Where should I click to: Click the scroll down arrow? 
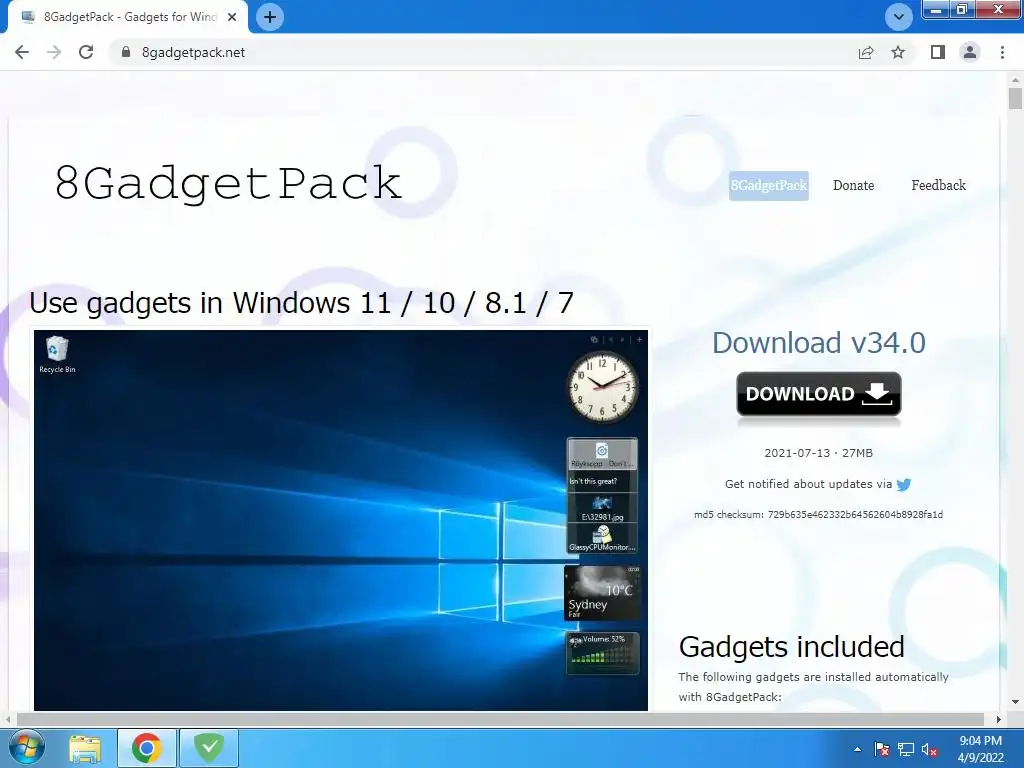pos(1015,702)
